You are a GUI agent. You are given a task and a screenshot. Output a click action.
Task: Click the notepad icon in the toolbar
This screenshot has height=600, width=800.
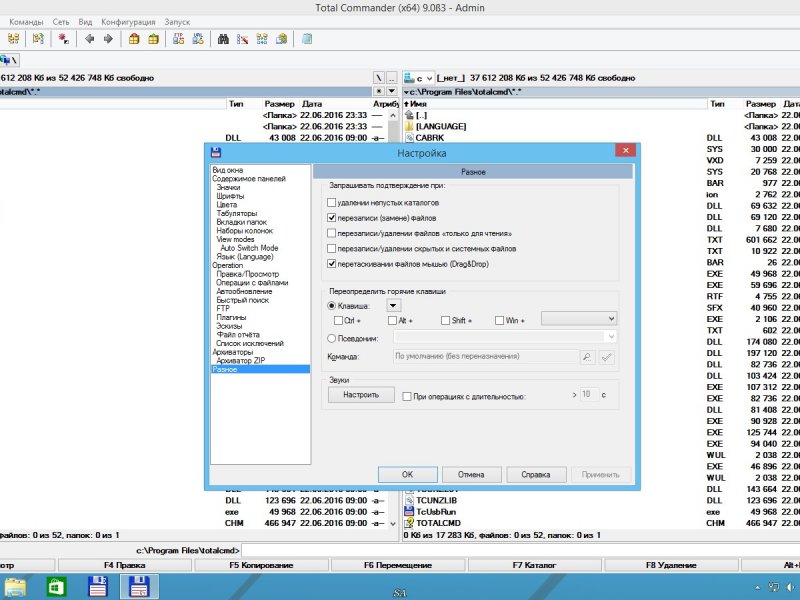point(307,39)
